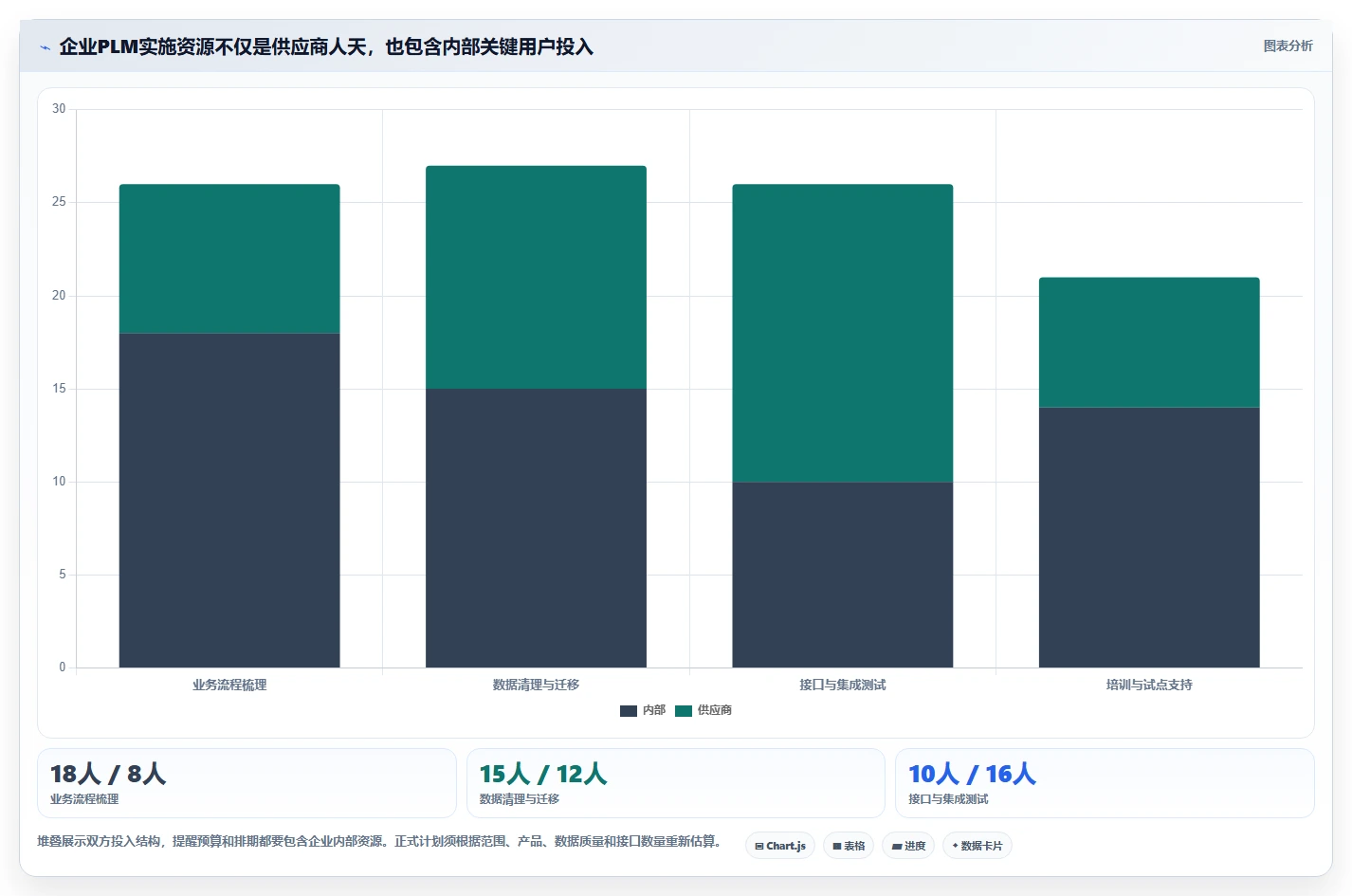Click the 业务流程梳理 caption in the first card
The height and width of the screenshot is (896, 1352).
[x=84, y=799]
